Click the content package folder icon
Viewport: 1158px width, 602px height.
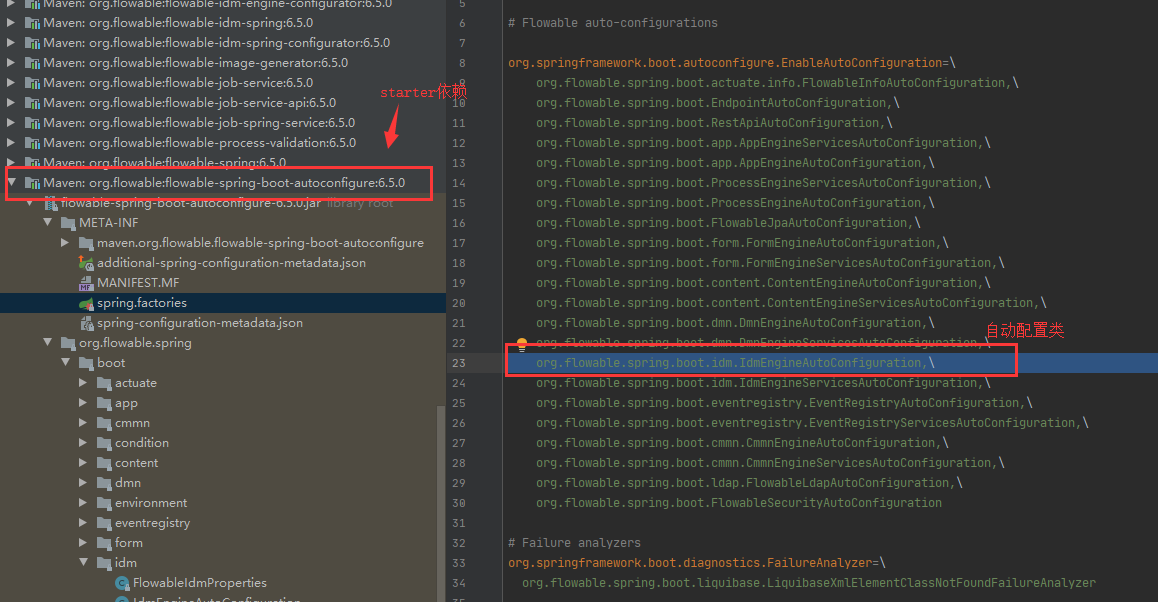click(x=104, y=462)
